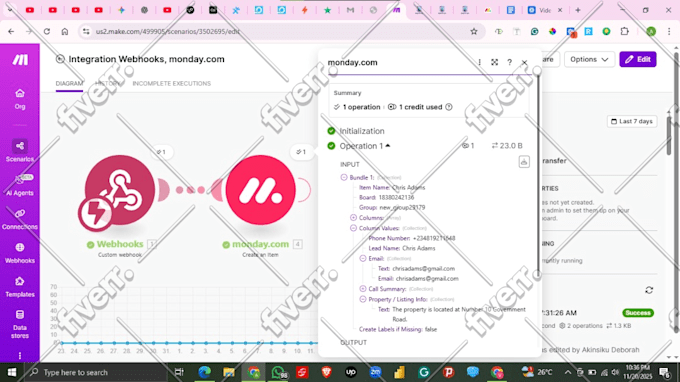This screenshot has width=680, height=382.
Task: Close the monday.com panel
Action: pos(524,62)
